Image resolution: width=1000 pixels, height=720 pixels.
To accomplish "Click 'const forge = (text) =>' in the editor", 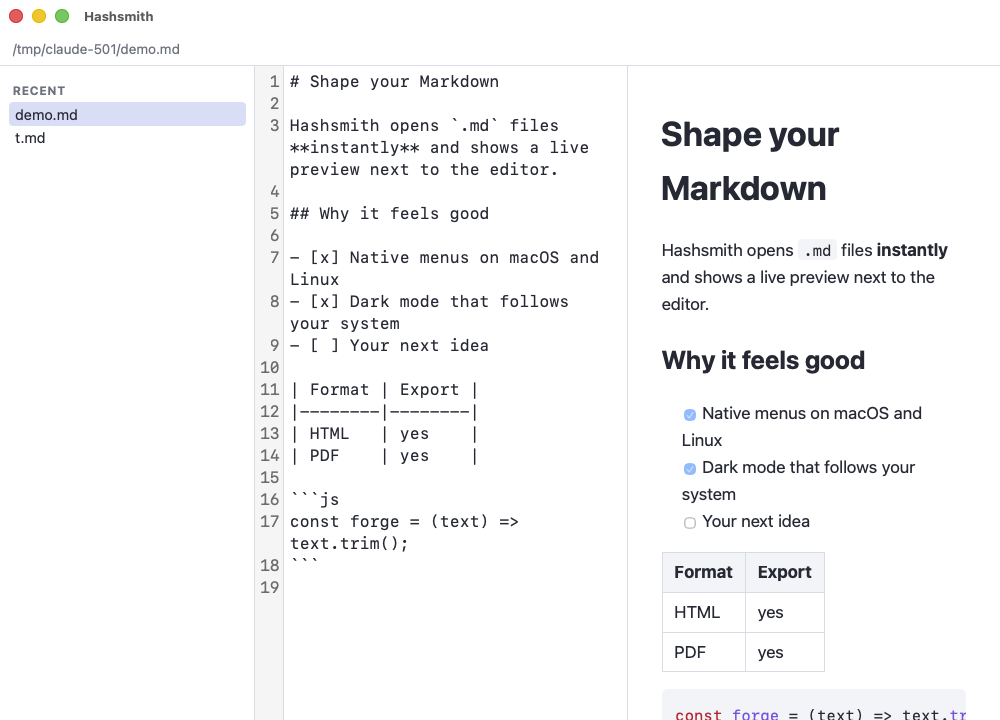I will click(x=404, y=522).
